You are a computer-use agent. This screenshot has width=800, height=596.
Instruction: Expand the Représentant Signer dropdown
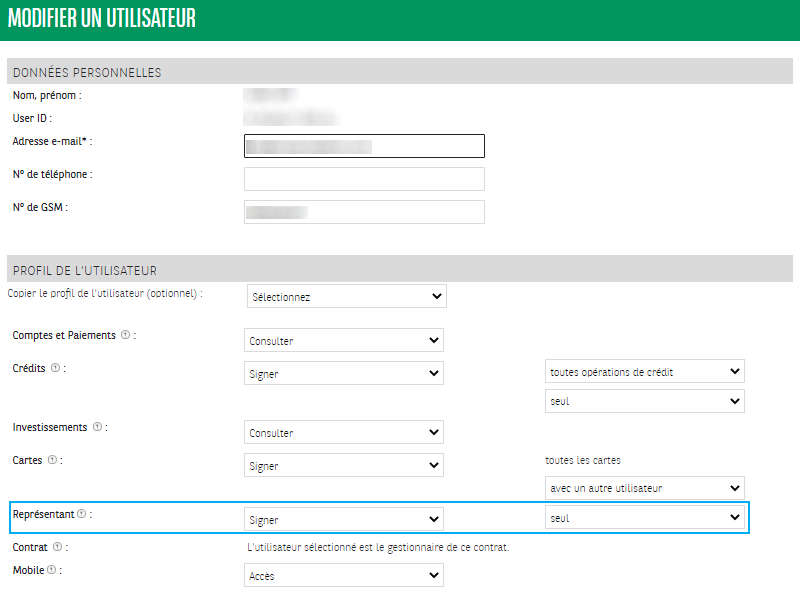click(x=343, y=520)
